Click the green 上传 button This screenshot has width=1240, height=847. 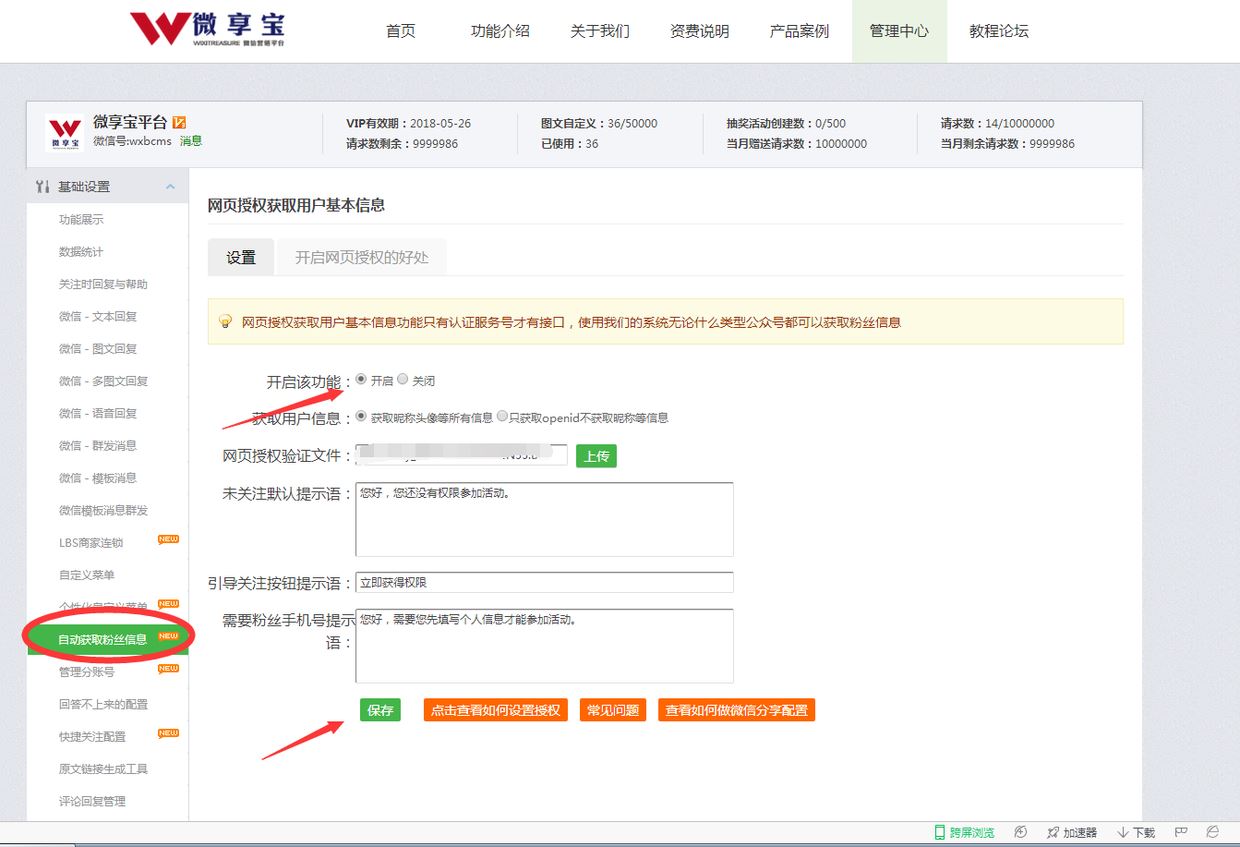(x=596, y=456)
